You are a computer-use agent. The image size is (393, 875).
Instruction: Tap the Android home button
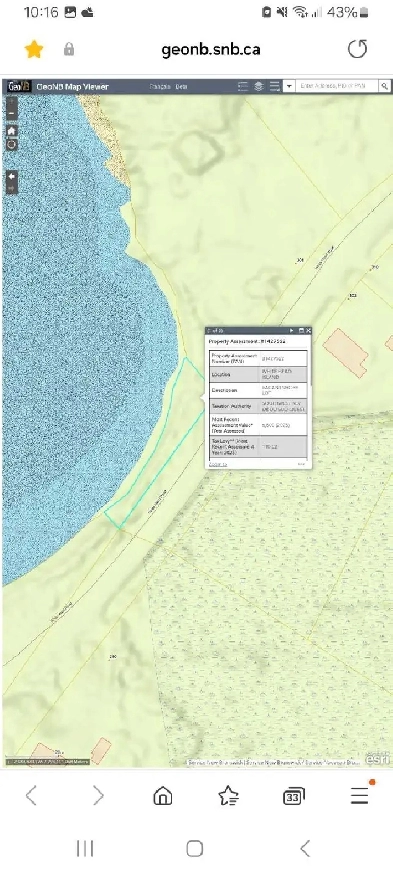click(194, 849)
